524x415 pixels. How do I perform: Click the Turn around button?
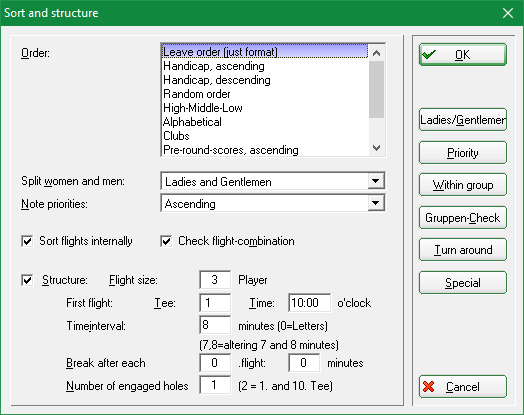[x=463, y=250]
